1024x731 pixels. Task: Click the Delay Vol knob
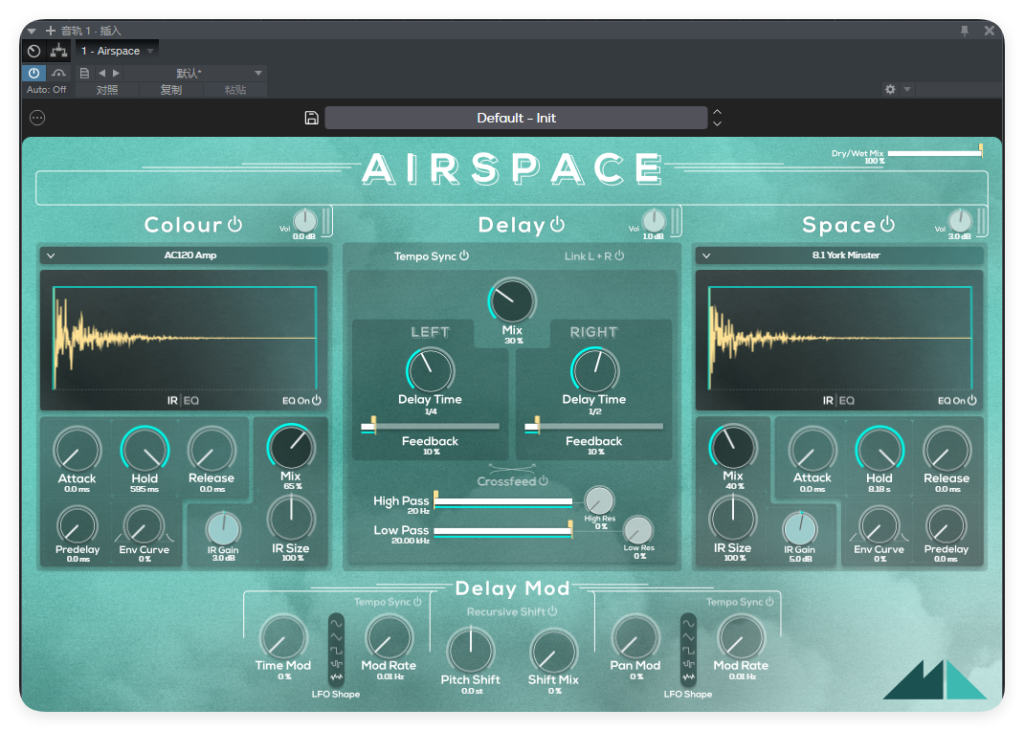point(653,221)
